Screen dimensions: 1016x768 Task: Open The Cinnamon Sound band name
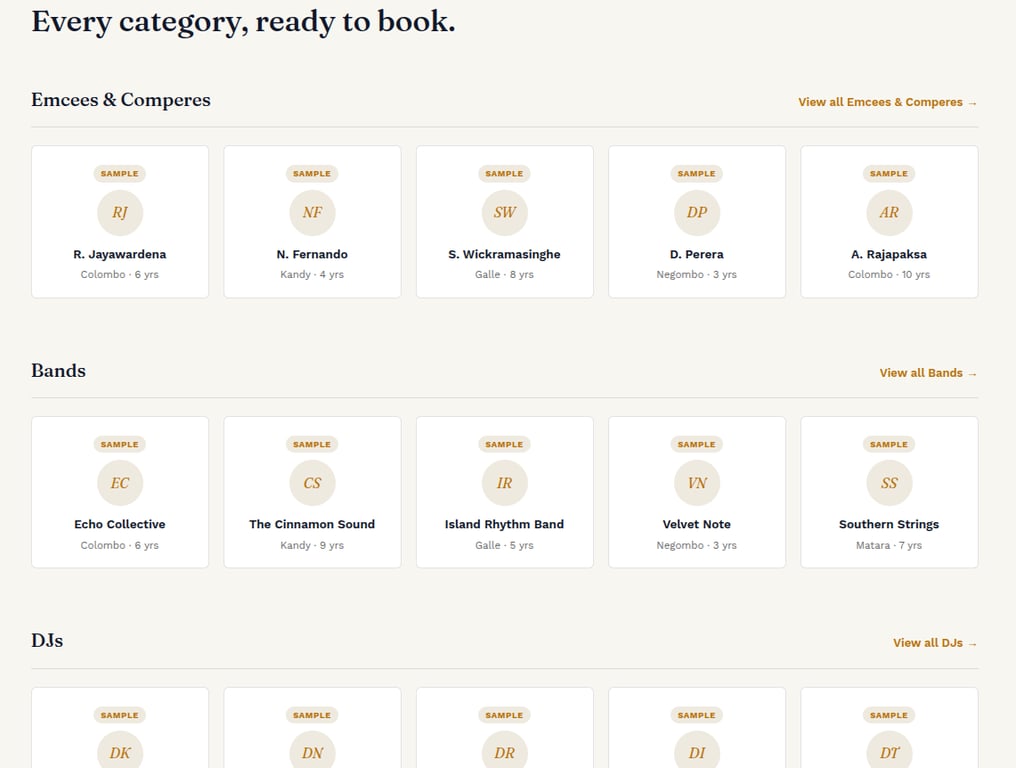click(x=312, y=524)
